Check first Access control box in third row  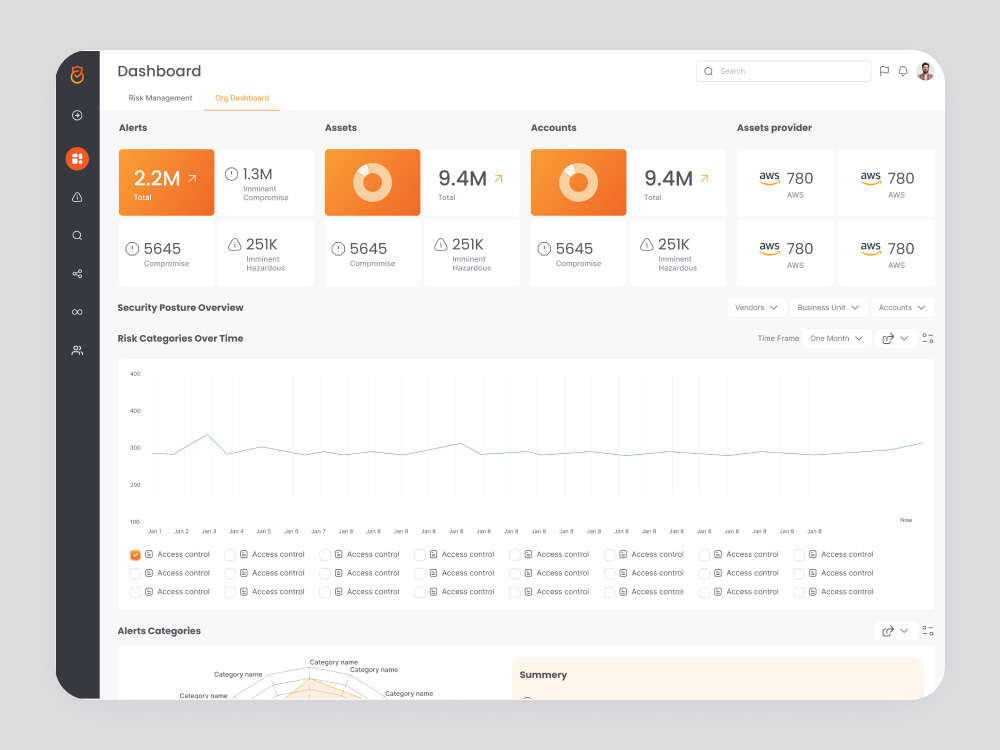pyautogui.click(x=135, y=592)
